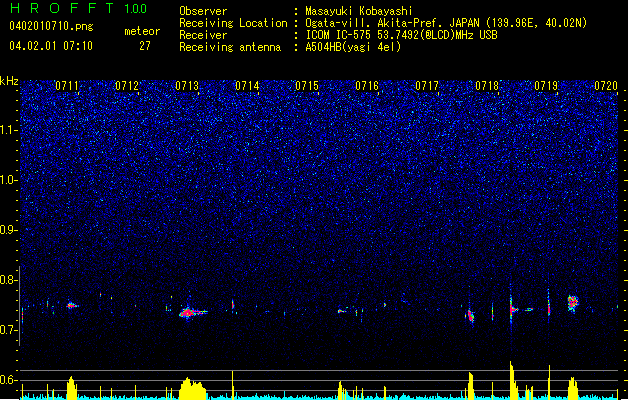Click the 0718 time marker
Image resolution: width=629 pixels, height=400 pixels.
487,86
